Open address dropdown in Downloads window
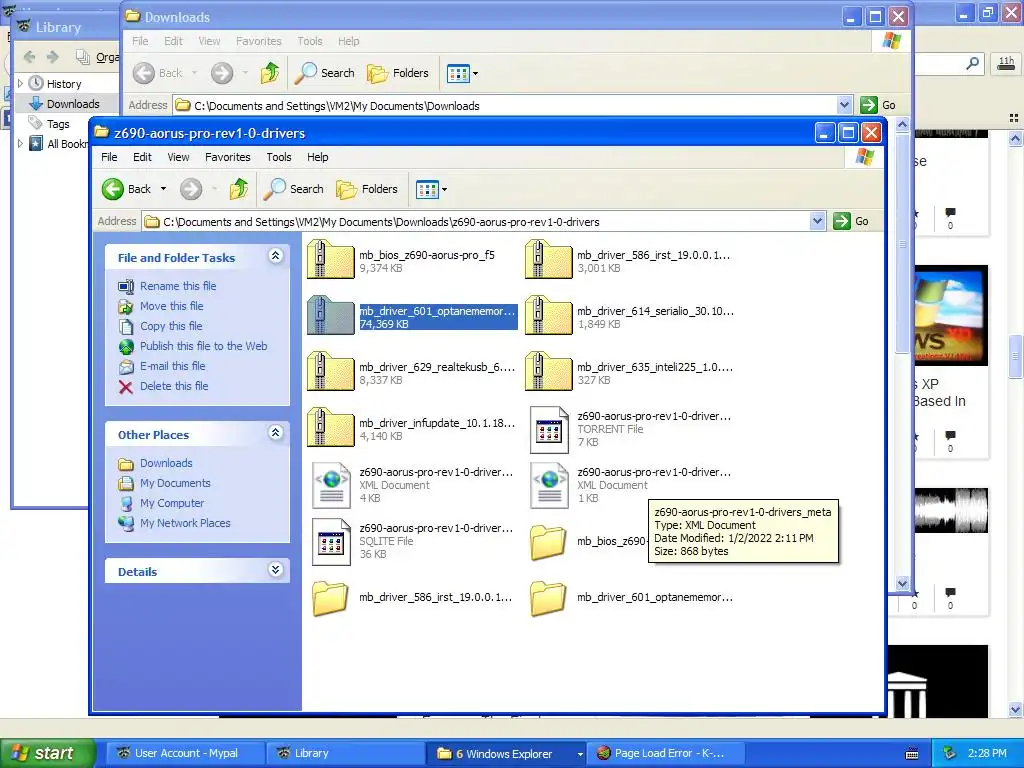This screenshot has width=1024, height=768. coord(844,105)
